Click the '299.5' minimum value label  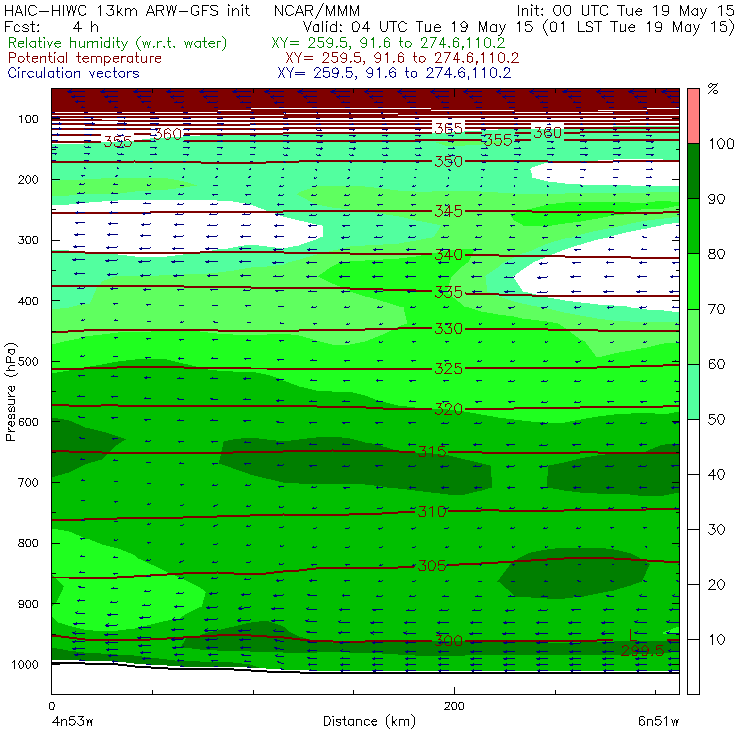tap(643, 651)
